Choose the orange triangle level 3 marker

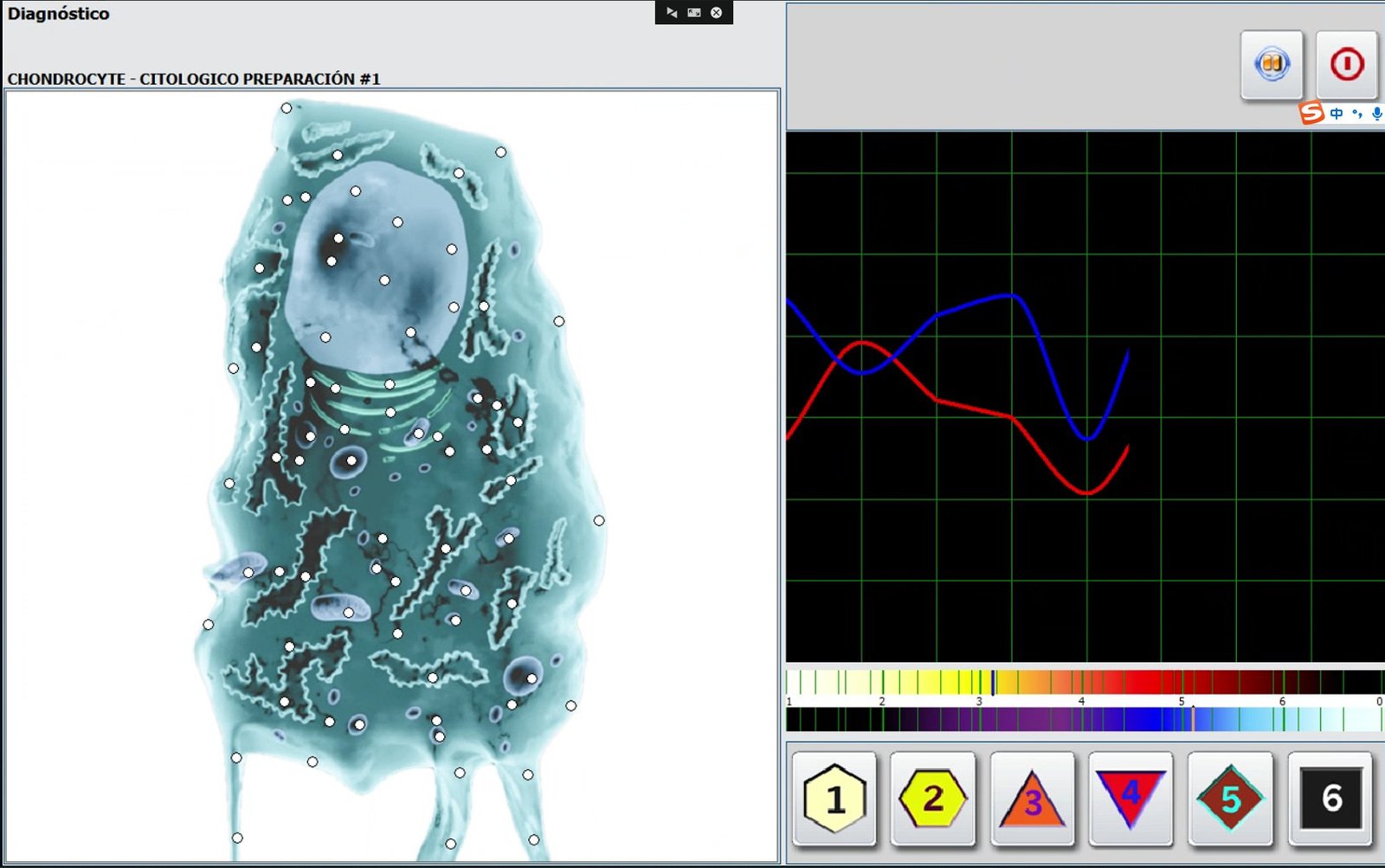pos(1032,798)
